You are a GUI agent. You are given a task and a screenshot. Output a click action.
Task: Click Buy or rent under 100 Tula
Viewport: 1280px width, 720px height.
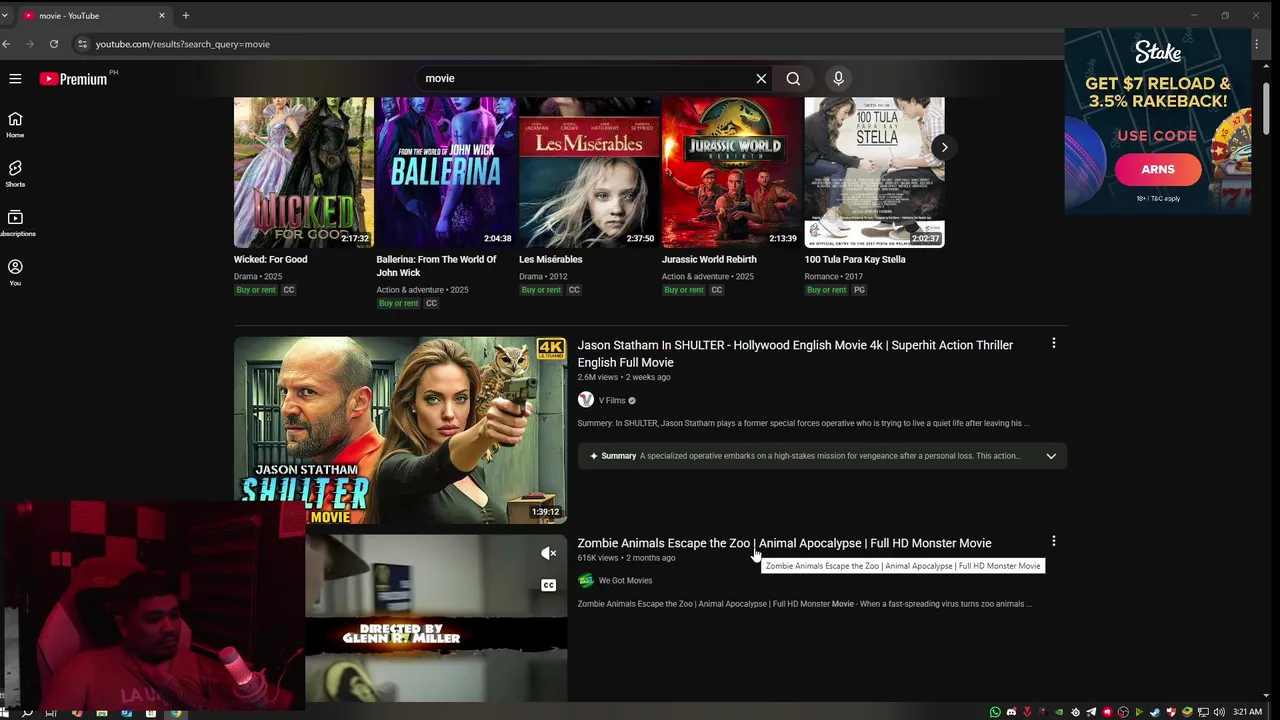click(826, 290)
